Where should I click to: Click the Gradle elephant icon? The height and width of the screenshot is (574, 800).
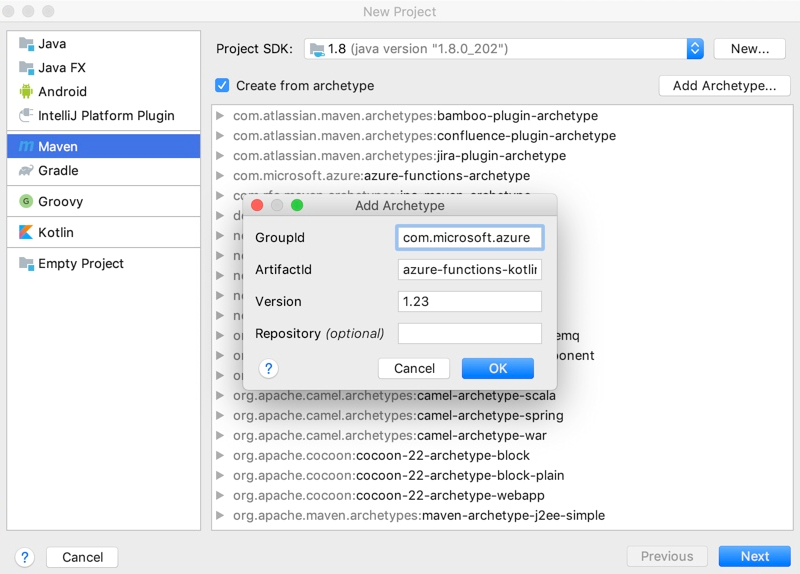(x=26, y=170)
